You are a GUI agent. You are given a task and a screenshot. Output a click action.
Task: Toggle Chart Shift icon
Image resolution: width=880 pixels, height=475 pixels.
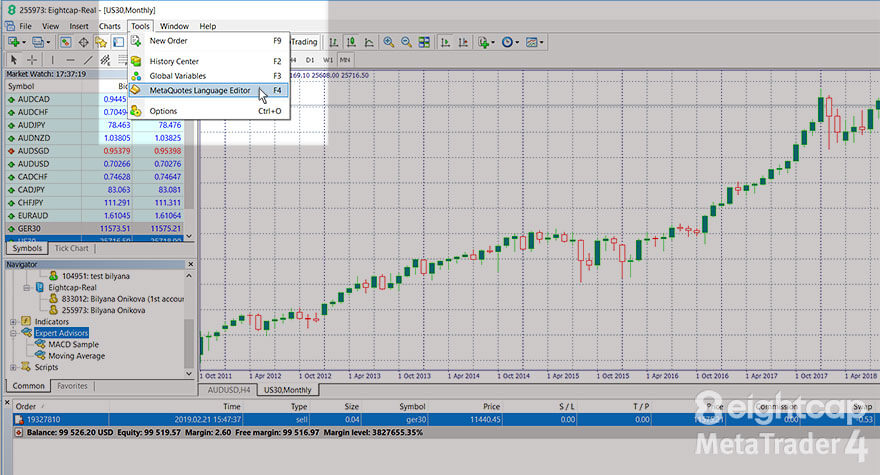coord(463,42)
